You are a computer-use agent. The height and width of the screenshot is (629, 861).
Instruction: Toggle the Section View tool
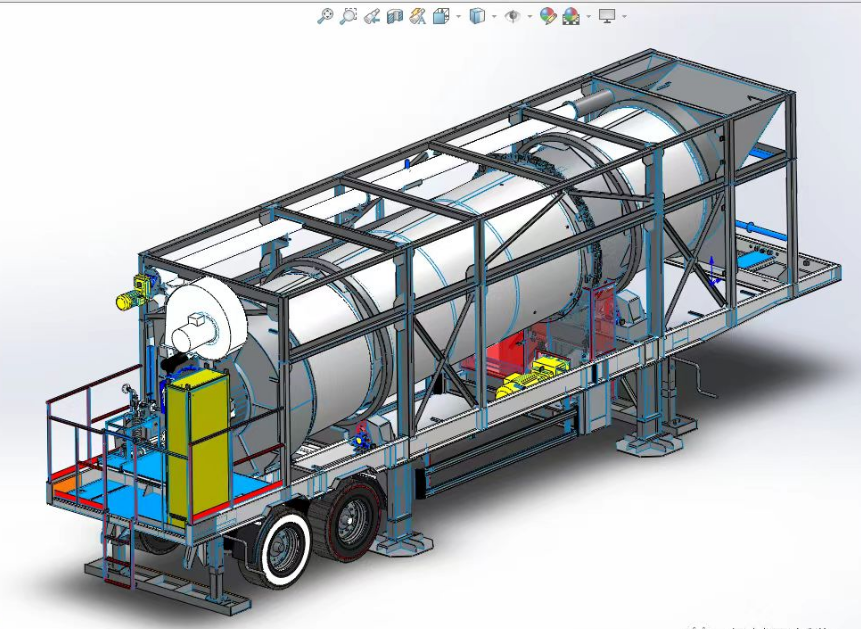(395, 16)
